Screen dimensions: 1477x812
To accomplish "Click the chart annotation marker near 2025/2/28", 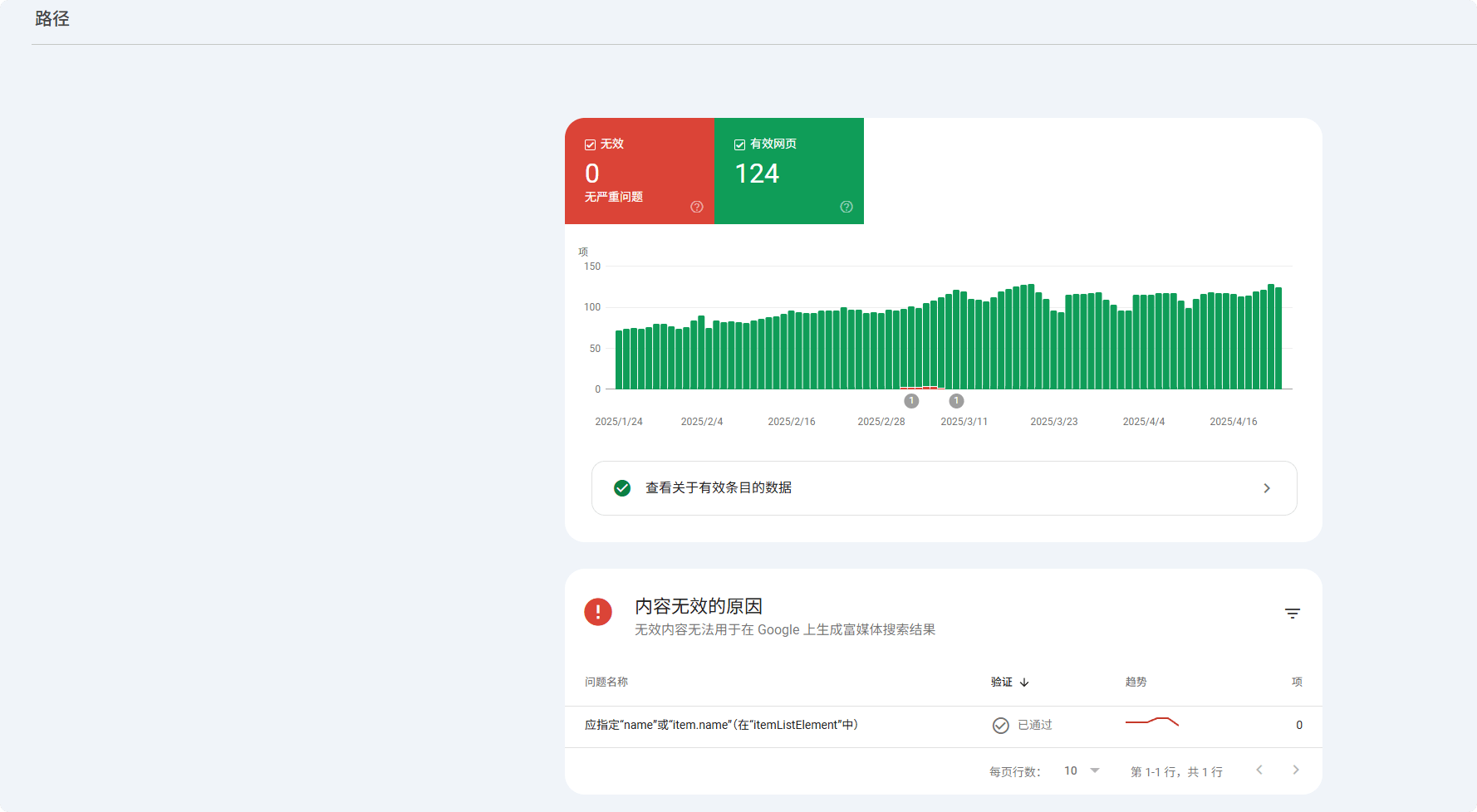I will coord(911,401).
